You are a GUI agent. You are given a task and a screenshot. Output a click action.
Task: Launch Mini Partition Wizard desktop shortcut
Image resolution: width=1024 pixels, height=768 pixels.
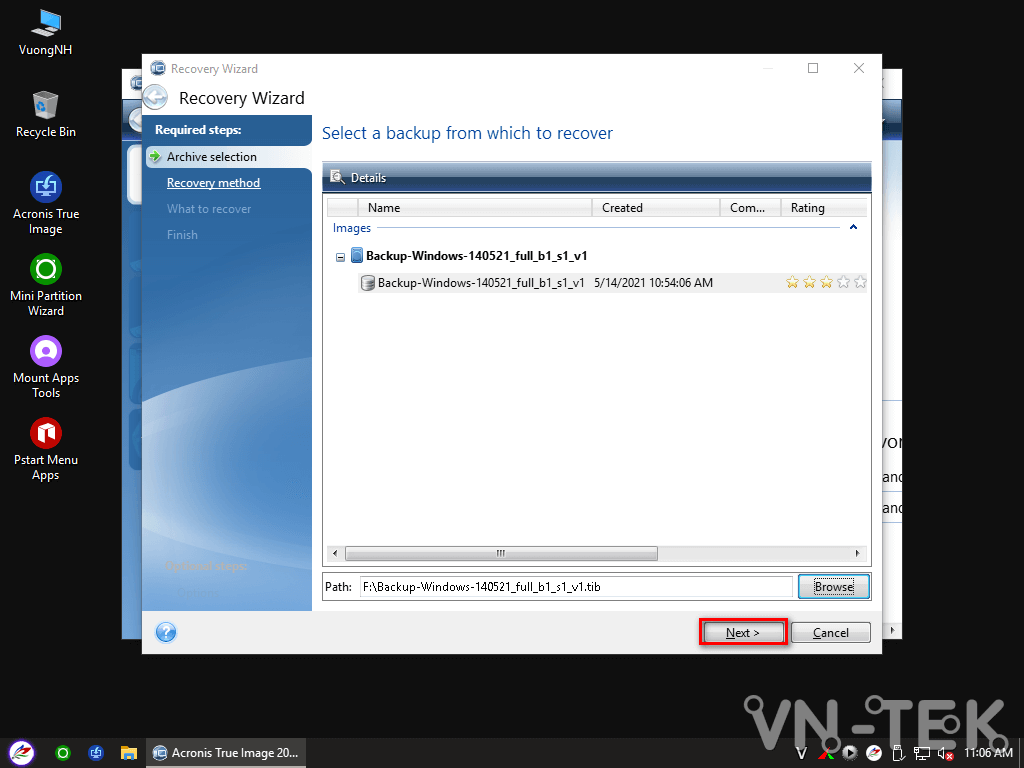coord(45,285)
